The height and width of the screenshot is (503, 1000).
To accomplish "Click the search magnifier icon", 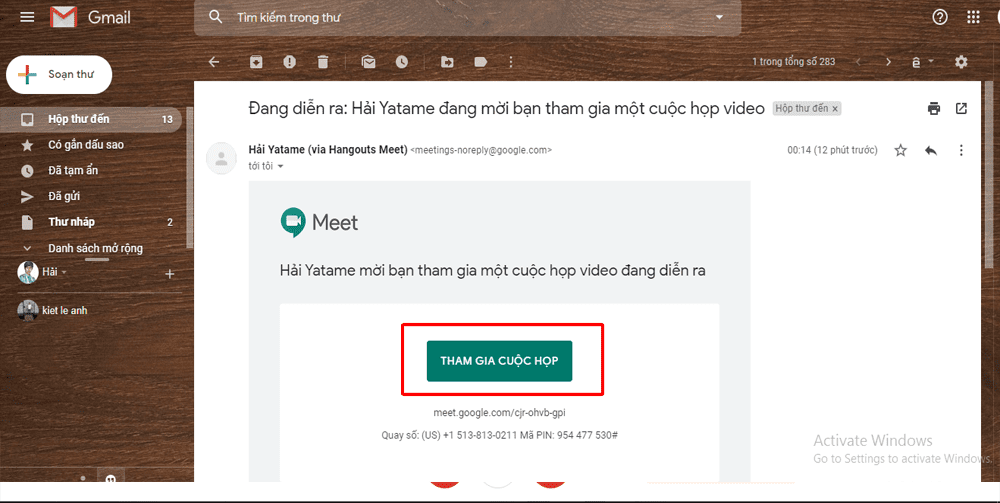I will [x=216, y=17].
